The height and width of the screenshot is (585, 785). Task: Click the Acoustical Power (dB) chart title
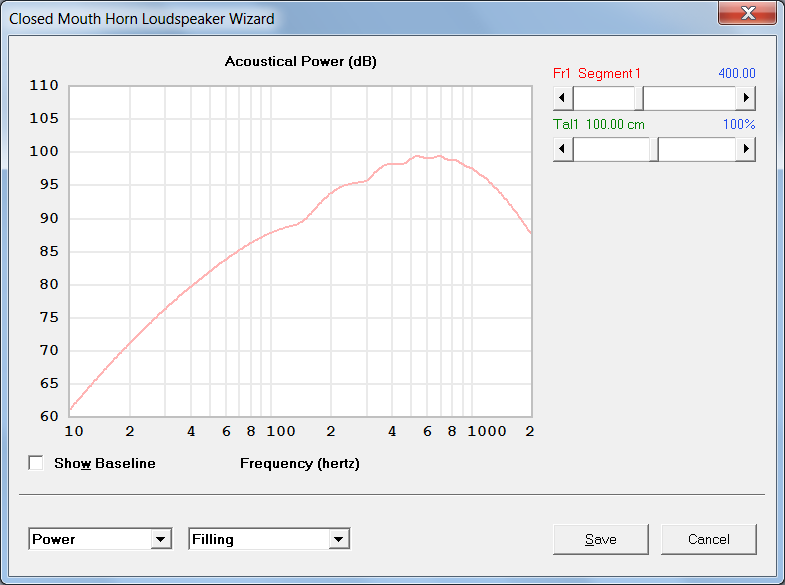(300, 62)
